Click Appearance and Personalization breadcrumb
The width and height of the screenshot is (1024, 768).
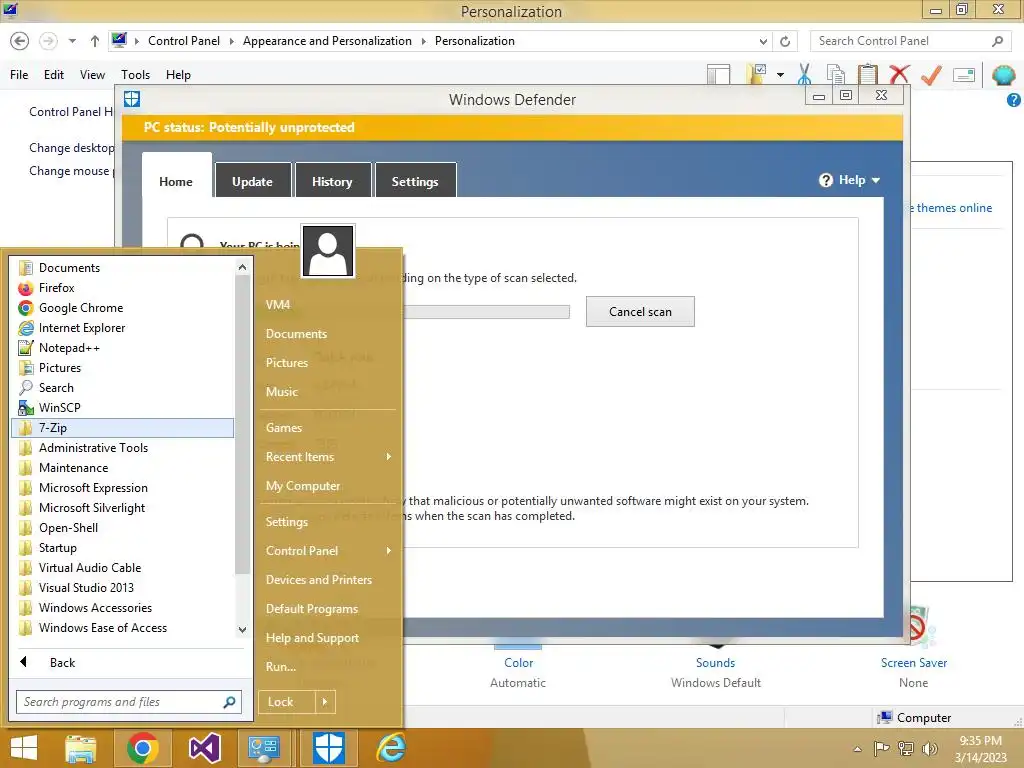(327, 40)
